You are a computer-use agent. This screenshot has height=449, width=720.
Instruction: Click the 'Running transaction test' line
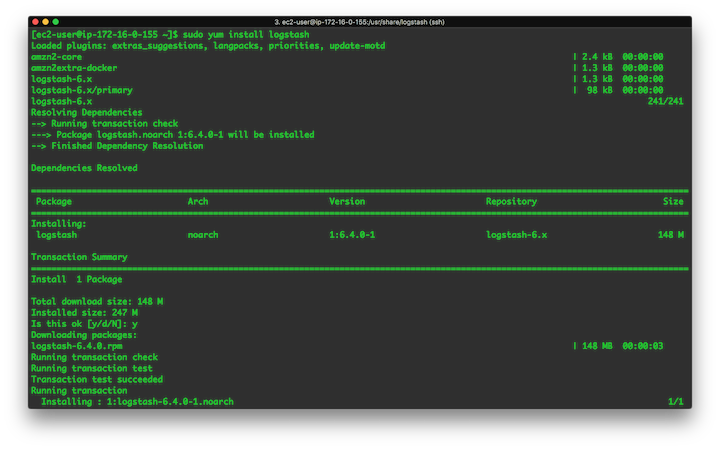[92, 369]
